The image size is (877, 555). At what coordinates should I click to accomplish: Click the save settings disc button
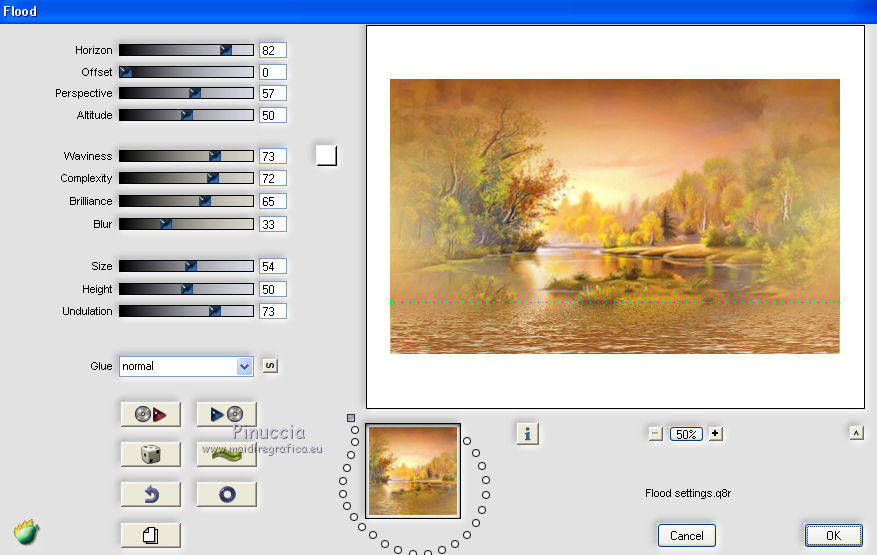(x=227, y=415)
